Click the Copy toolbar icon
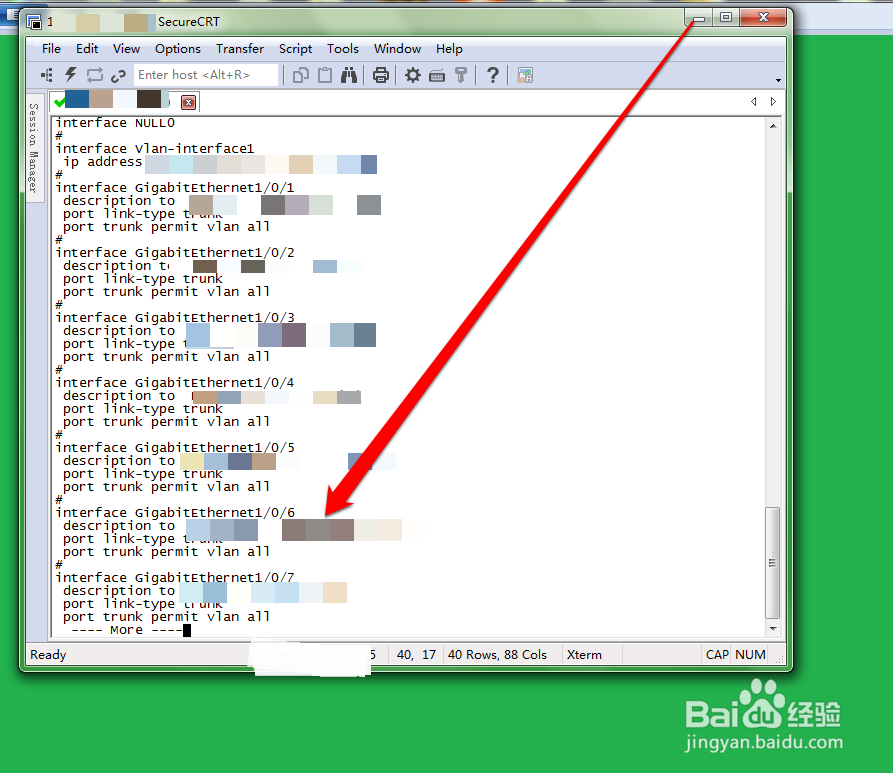The image size is (893, 773). pos(301,75)
